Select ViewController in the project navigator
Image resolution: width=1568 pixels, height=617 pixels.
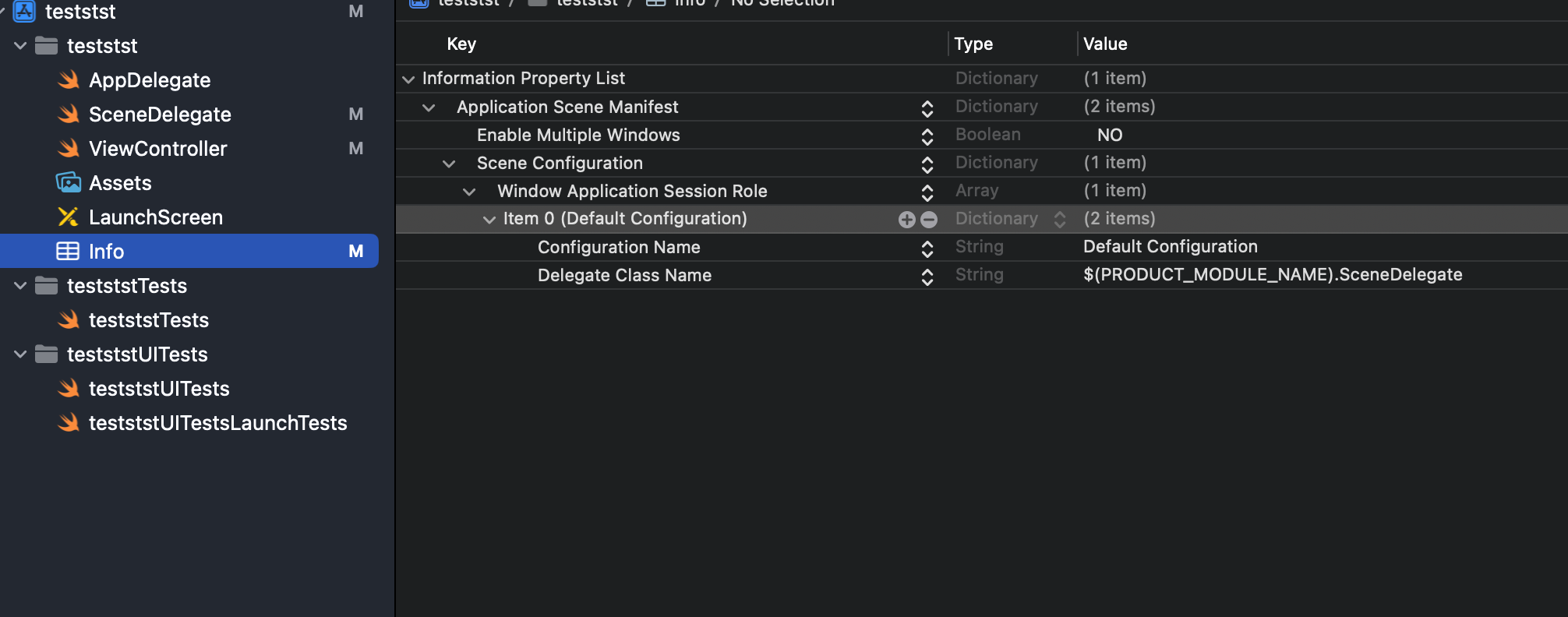point(157,148)
